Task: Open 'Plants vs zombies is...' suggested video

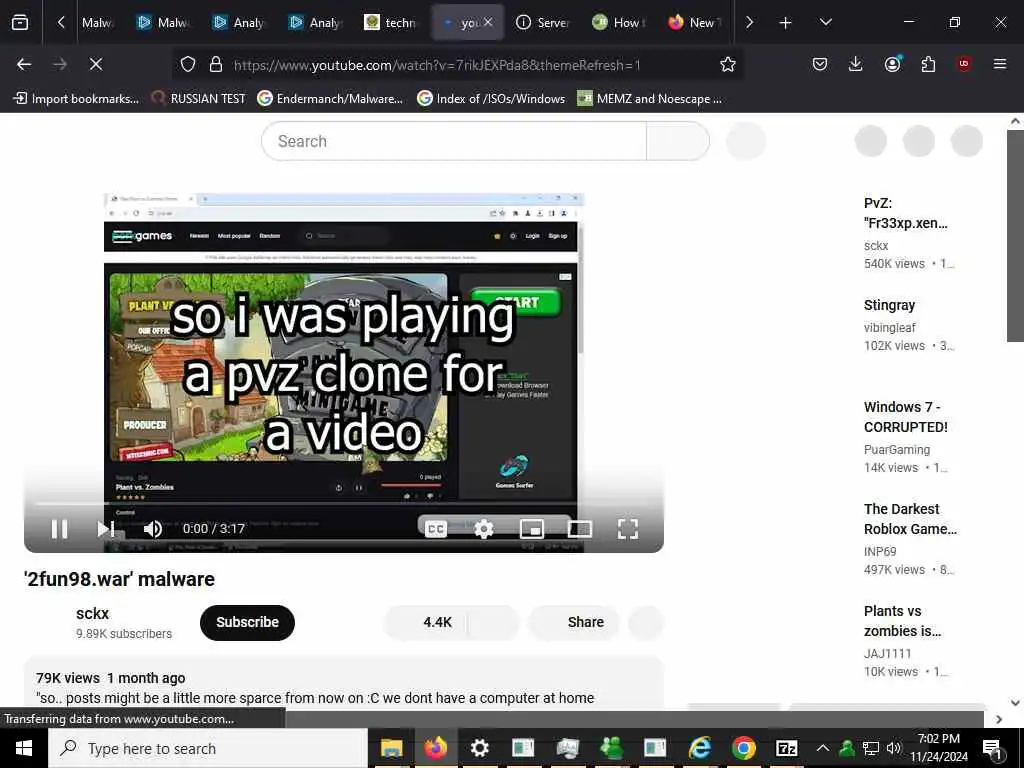Action: pyautogui.click(x=902, y=621)
